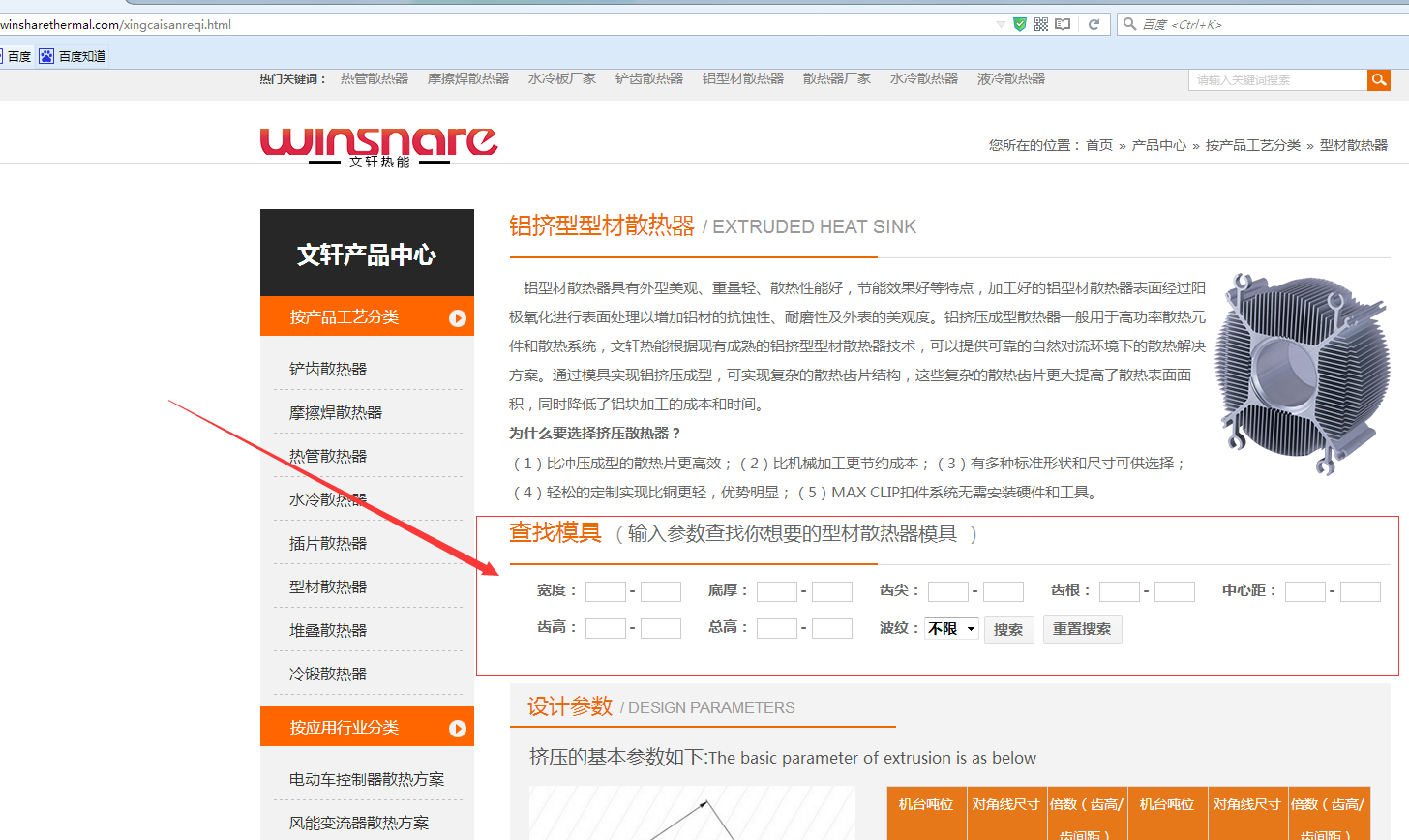Select 铲齿散热器 in the sidebar menu
The image size is (1409, 840).
click(x=328, y=369)
